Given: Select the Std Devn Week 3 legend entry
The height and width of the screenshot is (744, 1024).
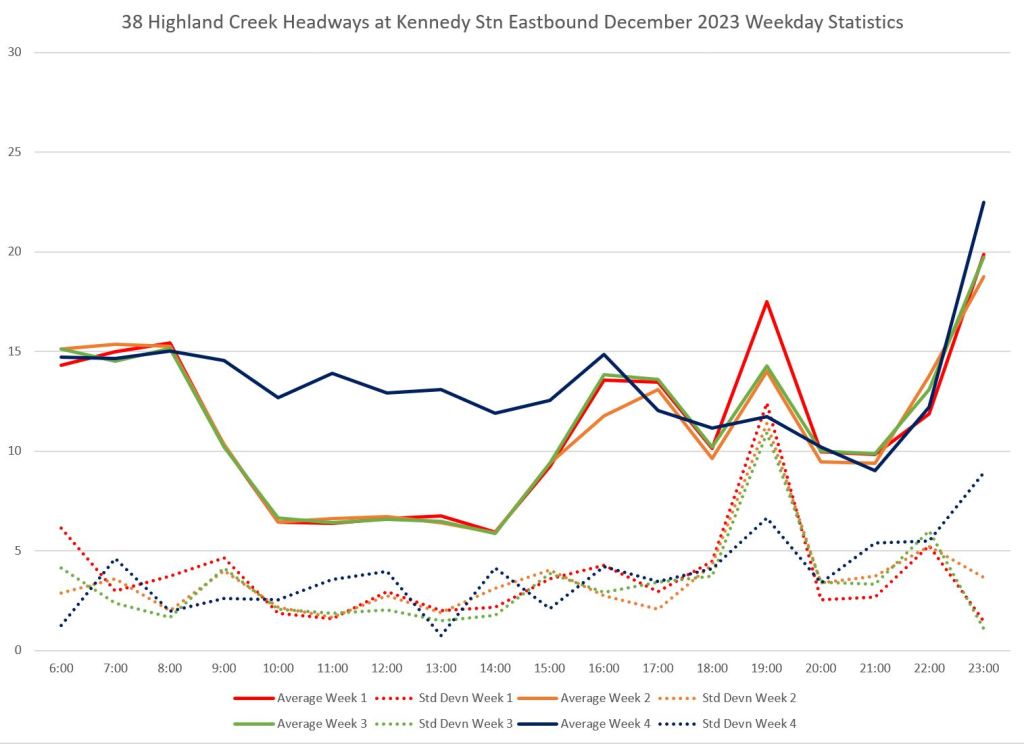Looking at the screenshot, I should pos(459,722).
